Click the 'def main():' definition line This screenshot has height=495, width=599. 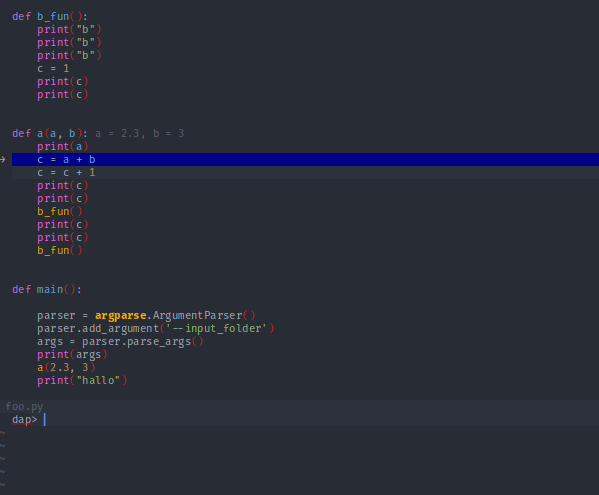click(x=47, y=290)
